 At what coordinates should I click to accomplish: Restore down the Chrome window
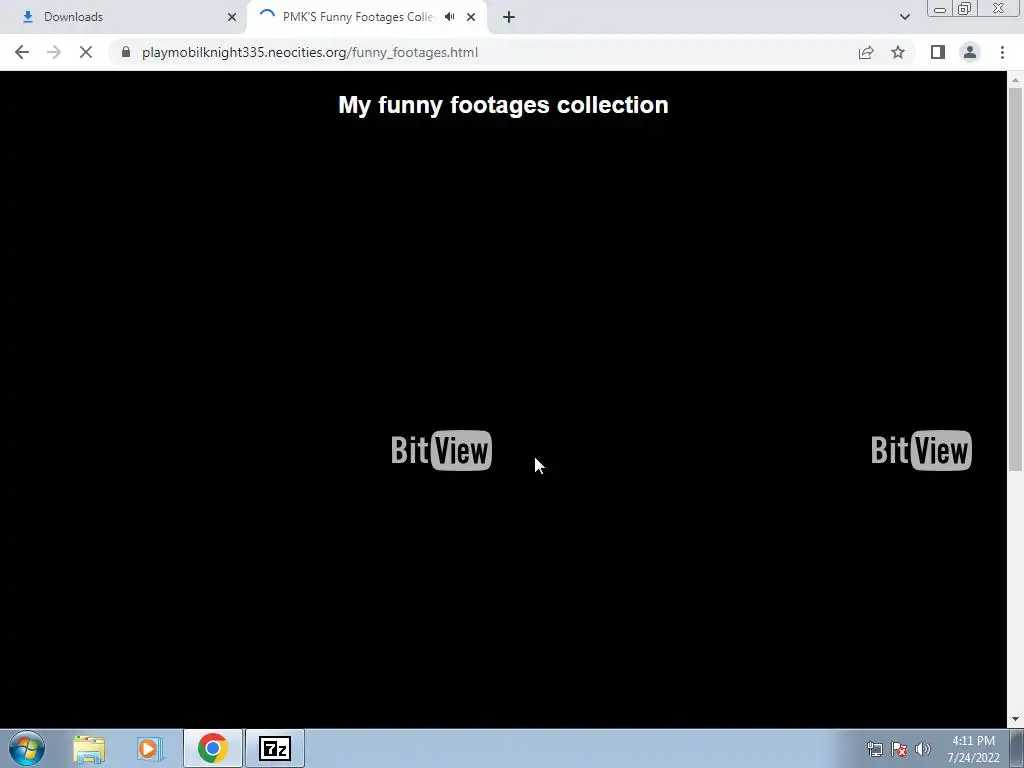click(x=964, y=8)
